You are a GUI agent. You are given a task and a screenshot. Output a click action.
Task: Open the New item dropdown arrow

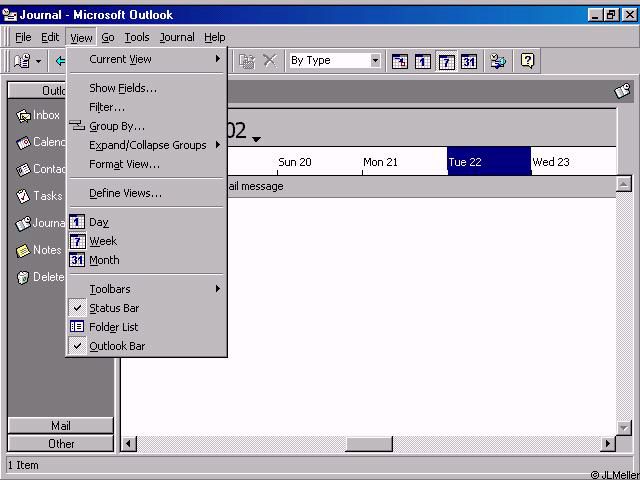(38, 62)
